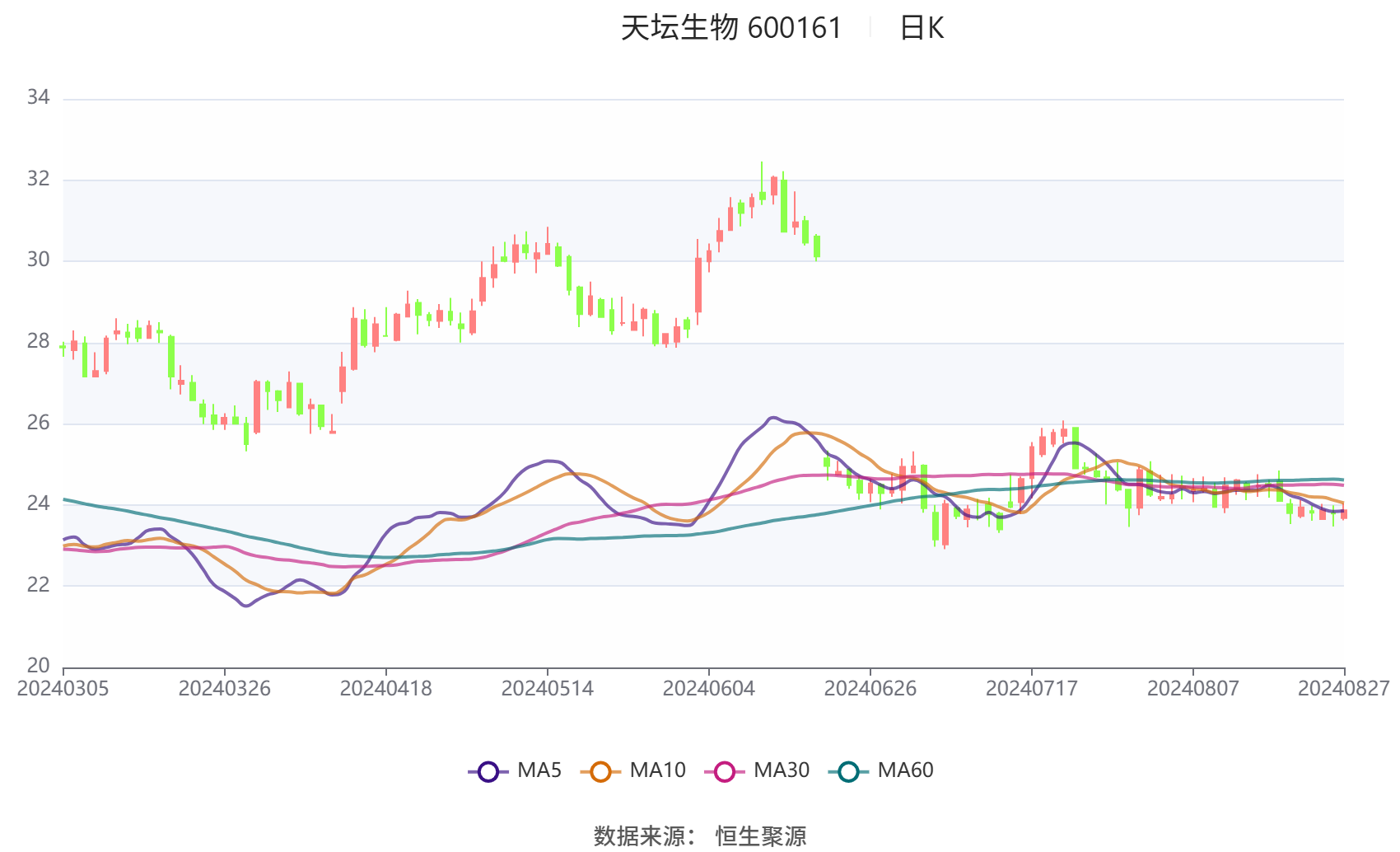Click the 20240717 x-axis date label
1400x852 pixels.
point(1032,689)
